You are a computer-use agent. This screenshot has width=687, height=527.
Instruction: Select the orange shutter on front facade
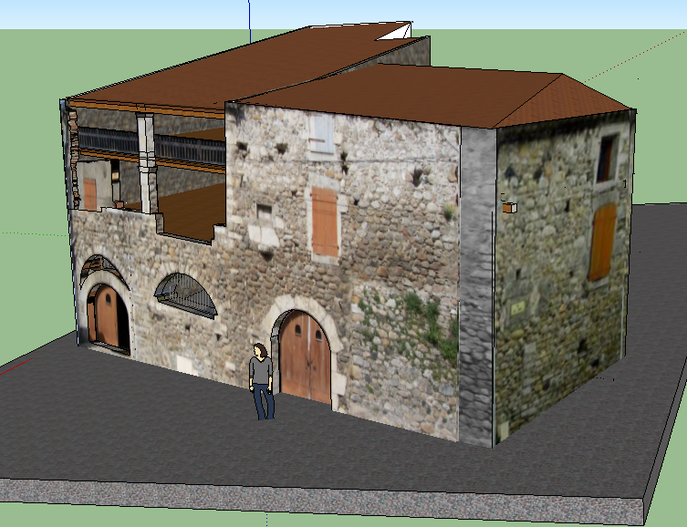coord(325,222)
